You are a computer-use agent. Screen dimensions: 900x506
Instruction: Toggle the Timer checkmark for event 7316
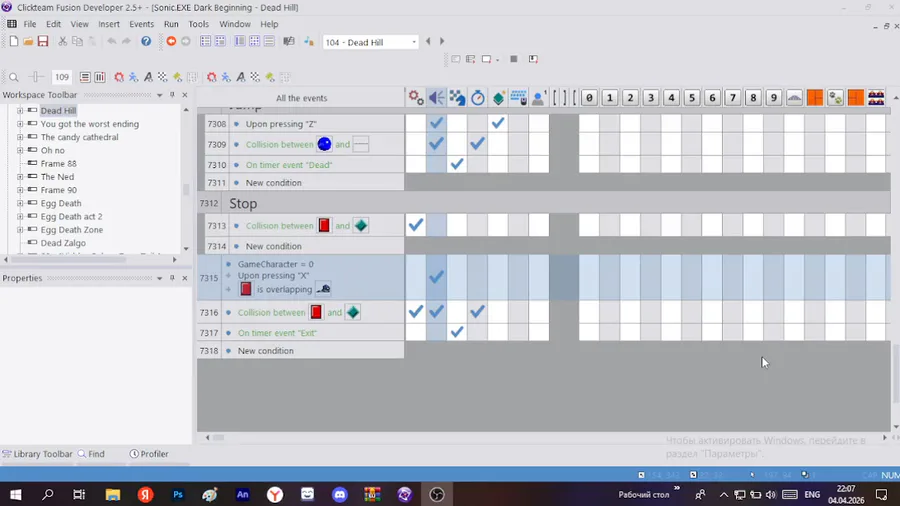pos(478,312)
